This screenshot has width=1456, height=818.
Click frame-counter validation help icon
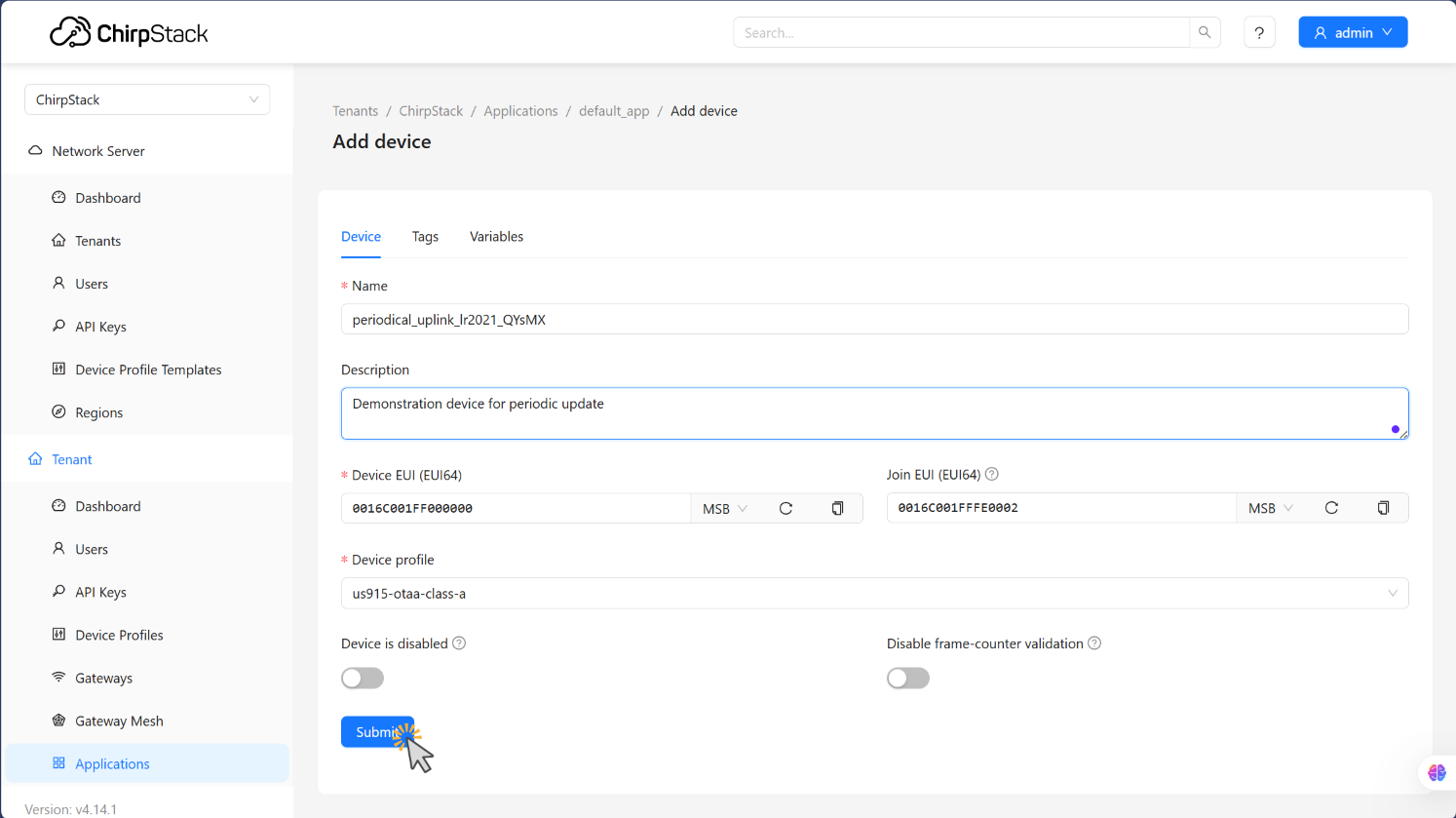coord(1094,643)
